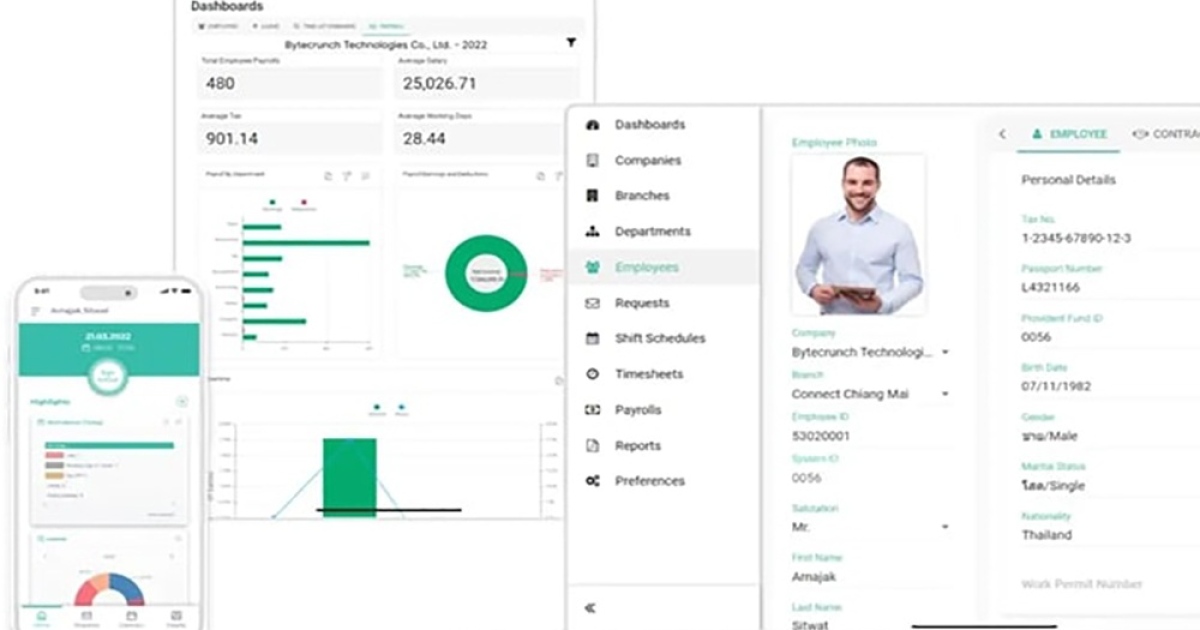
Task: Expand the Salutation dropdown
Action: point(944,527)
